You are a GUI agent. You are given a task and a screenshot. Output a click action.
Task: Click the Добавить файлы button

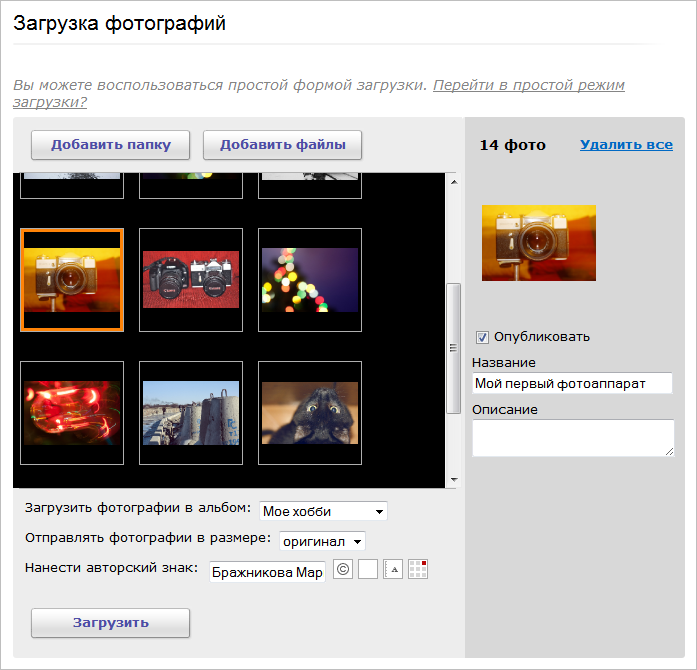click(x=282, y=145)
